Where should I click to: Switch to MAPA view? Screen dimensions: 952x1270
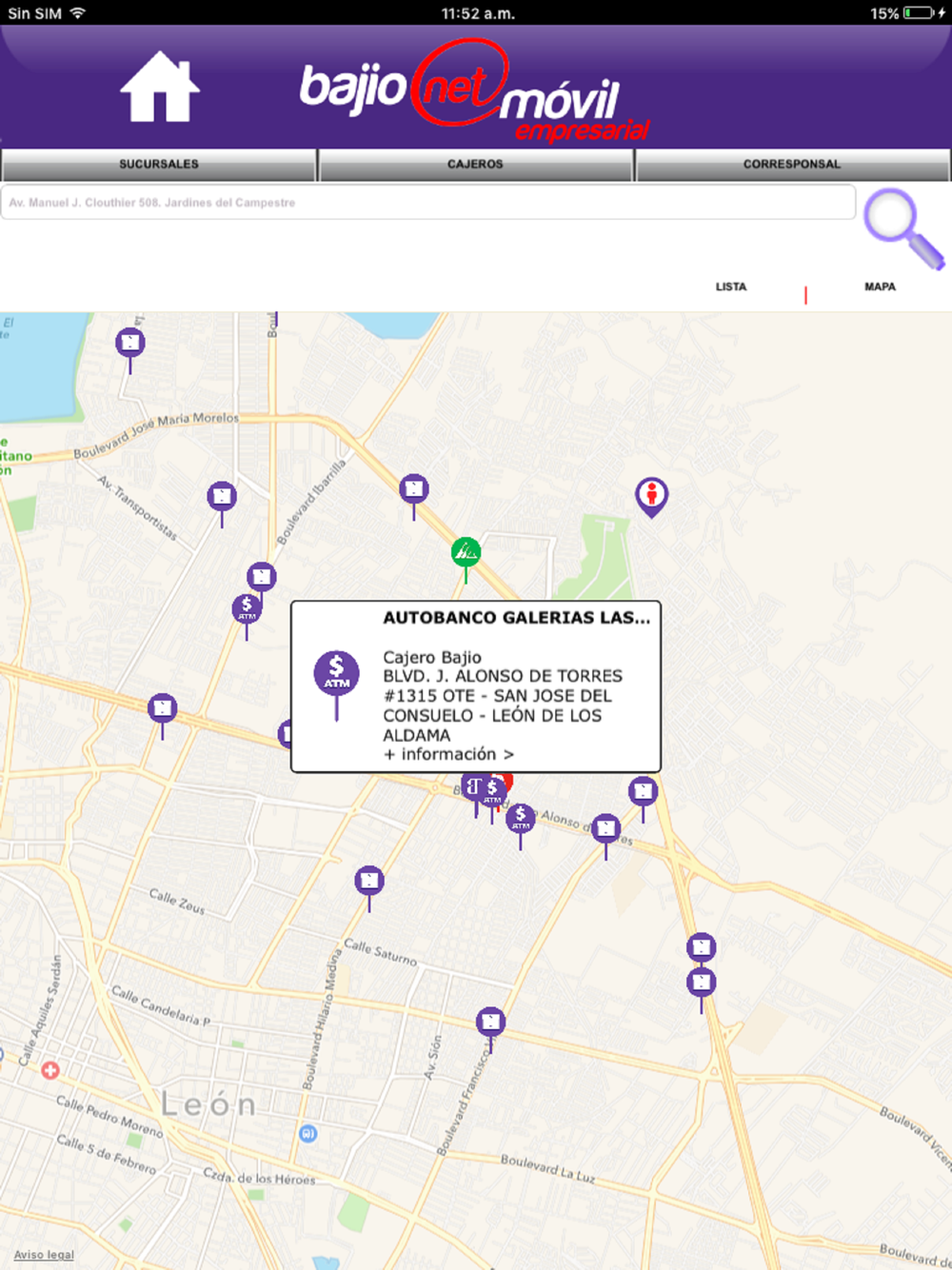(880, 287)
